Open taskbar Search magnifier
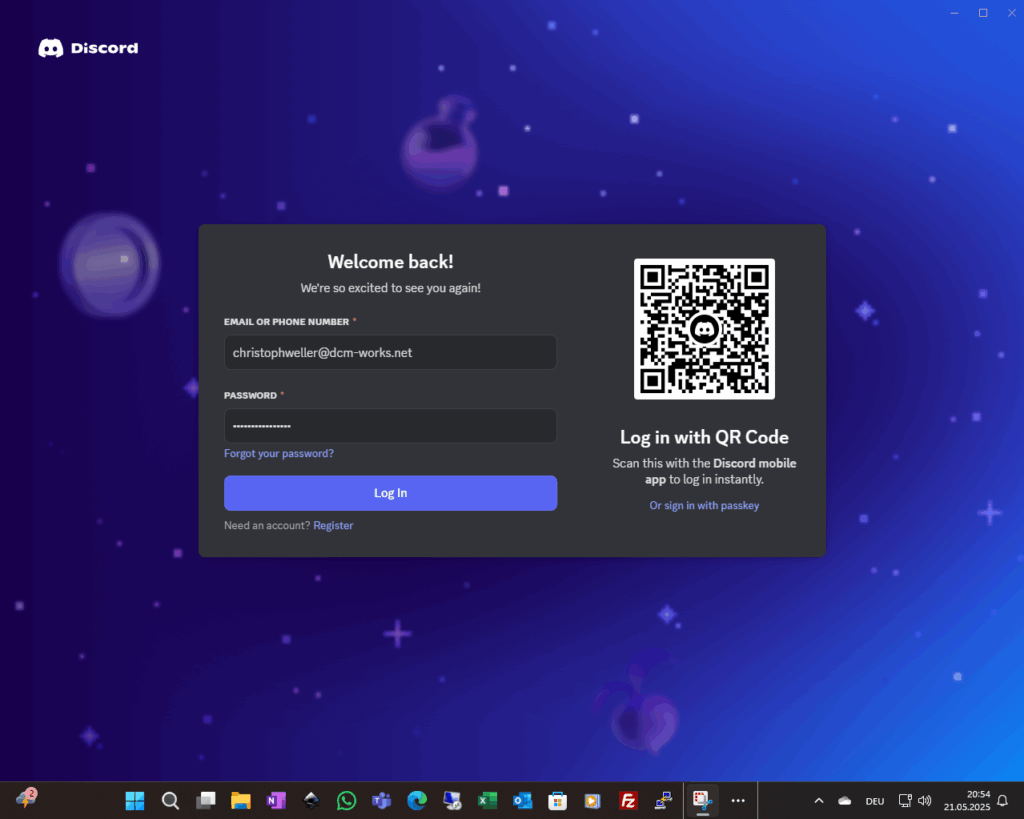 [x=170, y=801]
